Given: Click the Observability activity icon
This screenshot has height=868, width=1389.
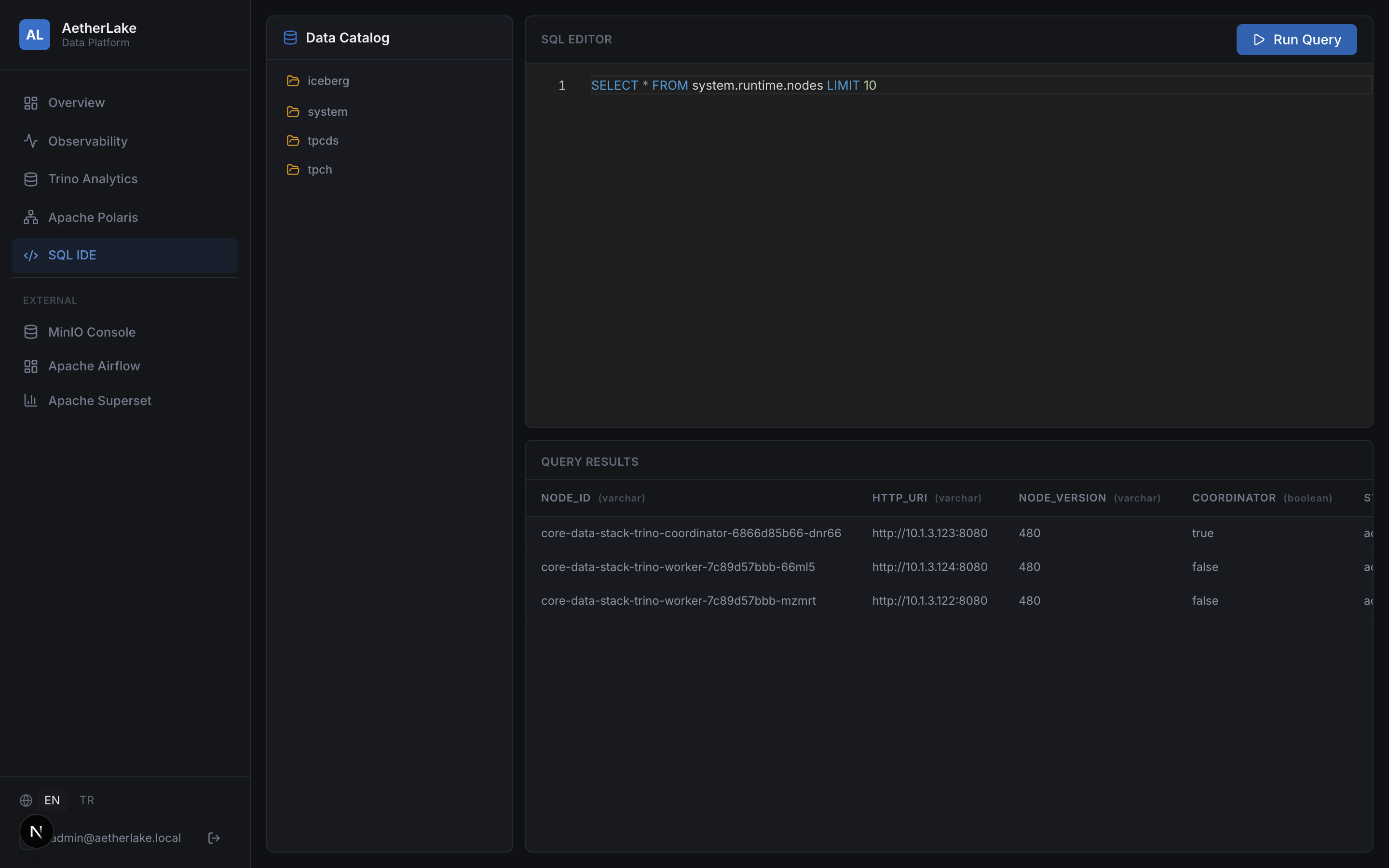Looking at the screenshot, I should (31, 141).
